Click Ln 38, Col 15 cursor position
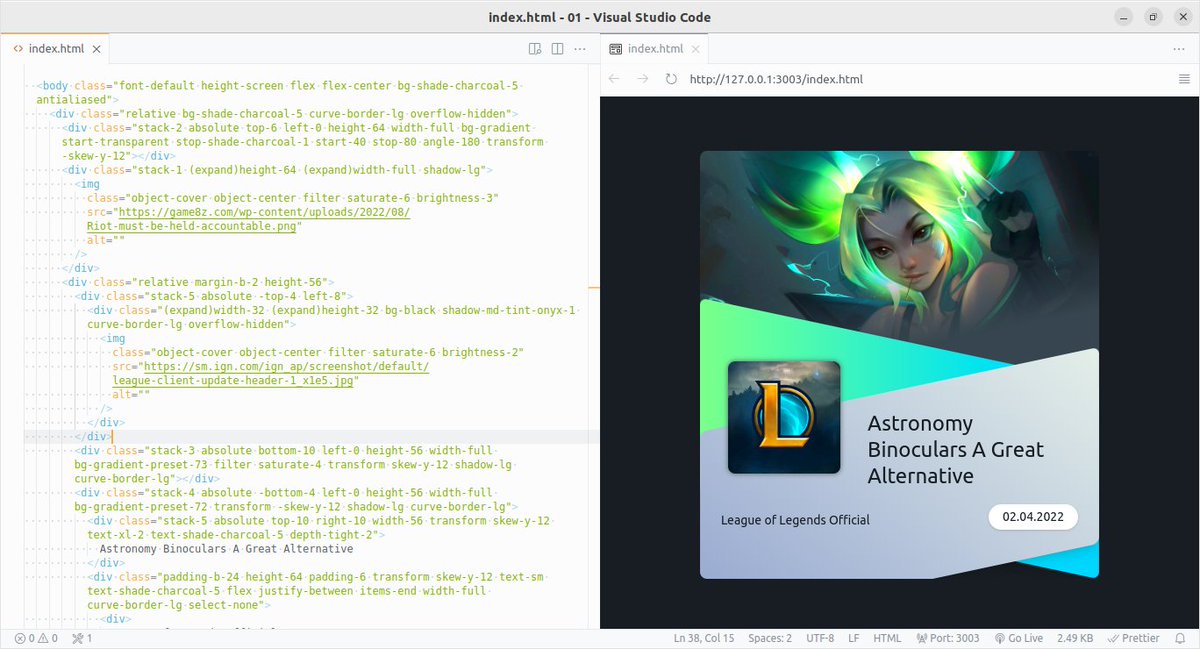Screen dimensions: 1200x649 [704, 638]
